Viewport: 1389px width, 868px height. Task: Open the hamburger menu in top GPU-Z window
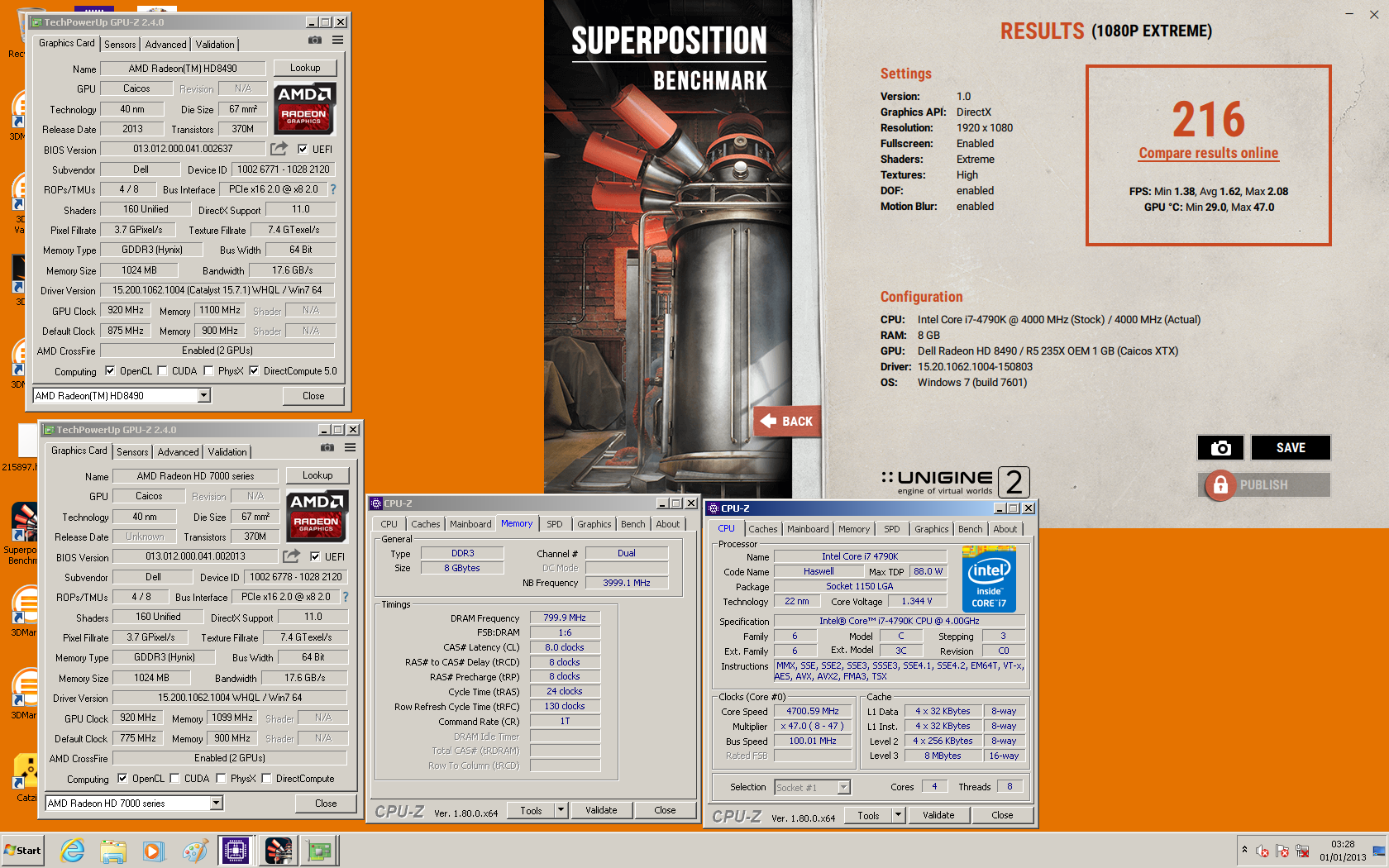click(x=338, y=40)
